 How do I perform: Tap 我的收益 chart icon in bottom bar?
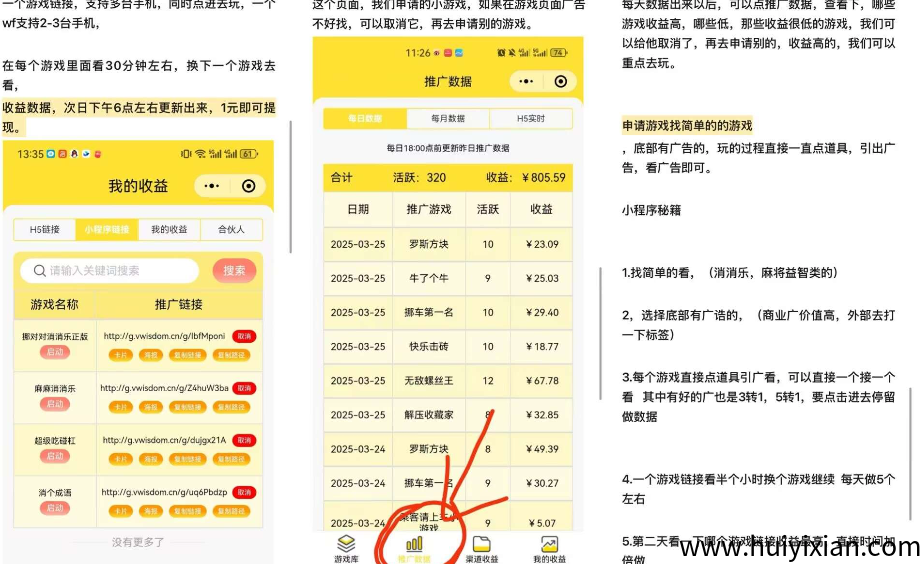[x=549, y=546]
